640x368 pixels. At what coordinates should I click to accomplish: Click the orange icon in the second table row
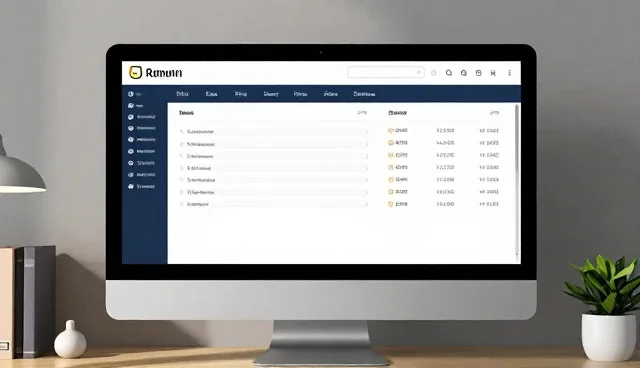(391, 143)
